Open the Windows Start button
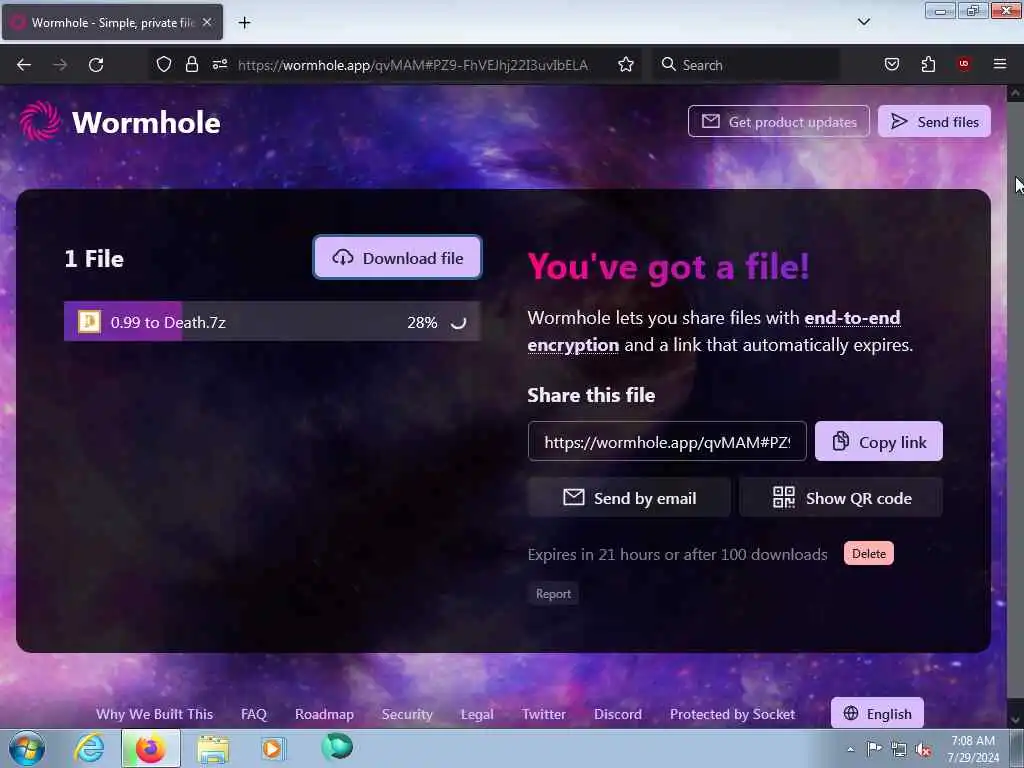The width and height of the screenshot is (1024, 768). (x=27, y=748)
